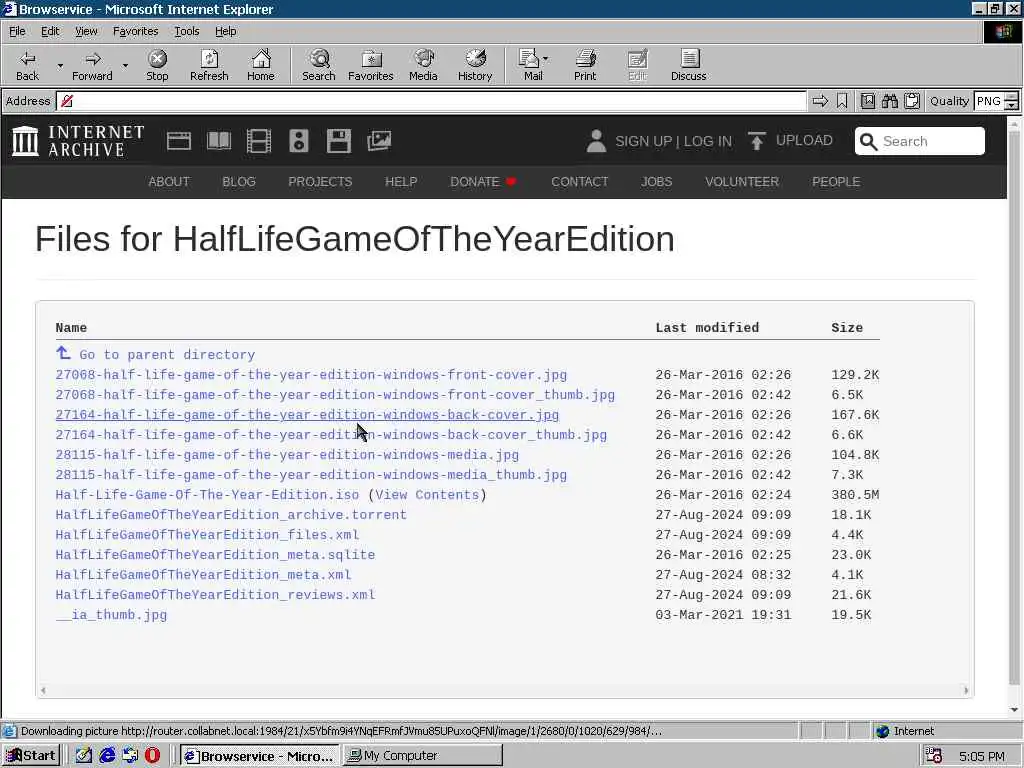This screenshot has height=768, width=1024.
Task: Open the Favorites toolbar pane
Action: click(371, 65)
